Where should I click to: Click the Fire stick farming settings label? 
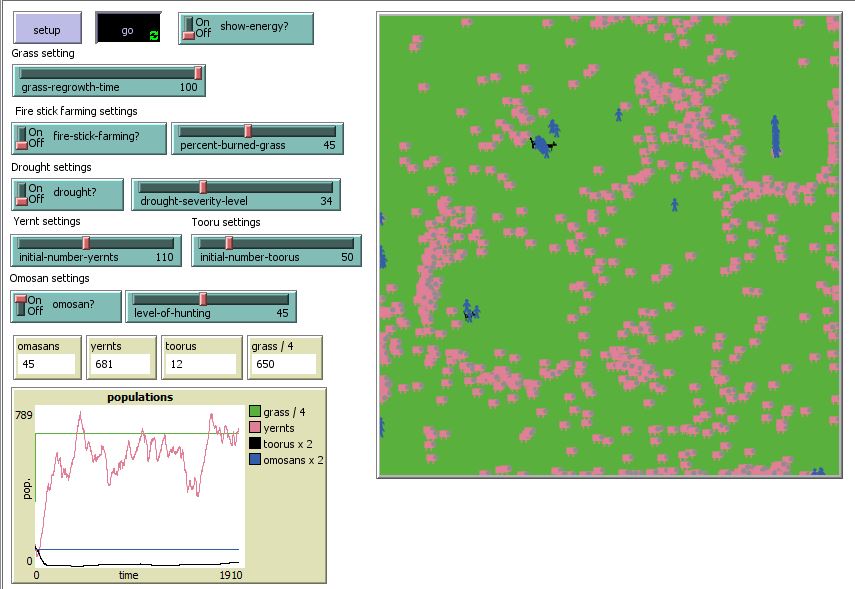(x=76, y=111)
